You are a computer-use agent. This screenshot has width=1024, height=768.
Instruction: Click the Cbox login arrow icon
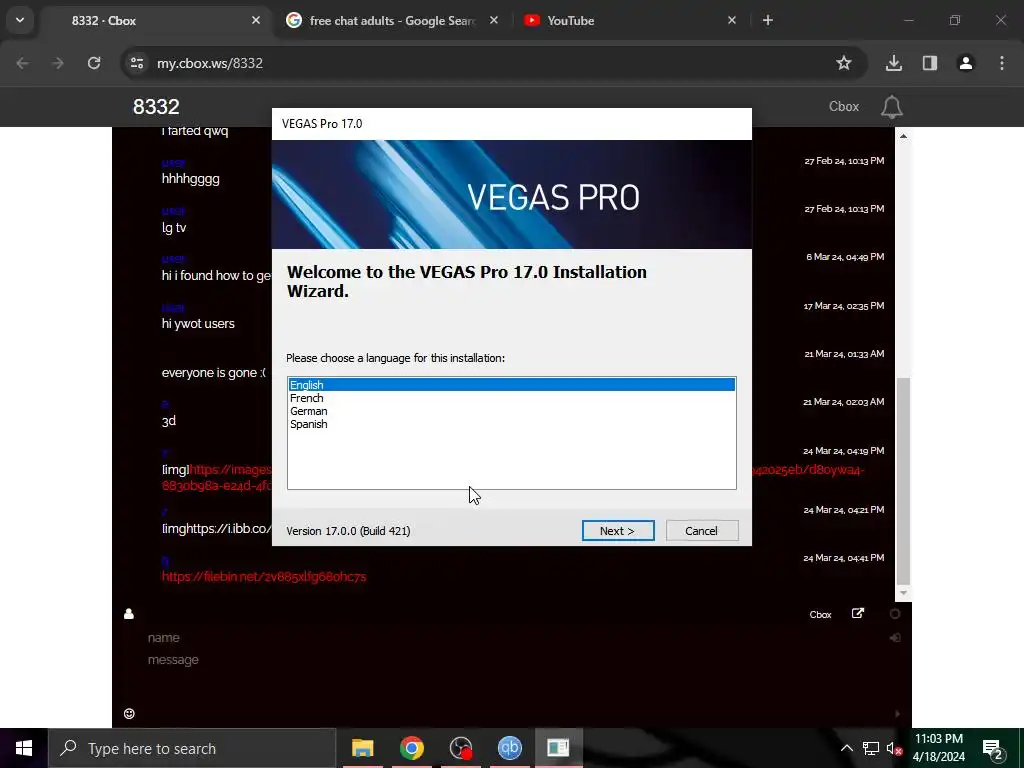pos(895,637)
